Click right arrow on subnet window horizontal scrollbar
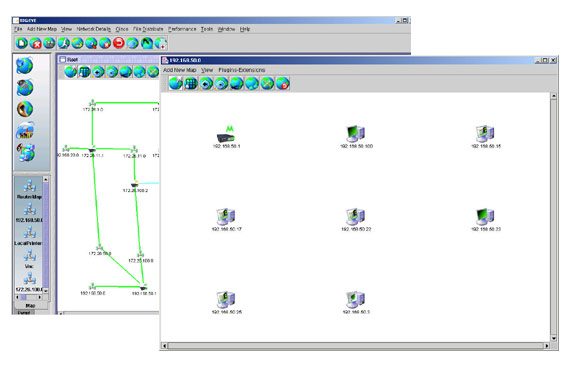574x365 pixels. coord(547,346)
